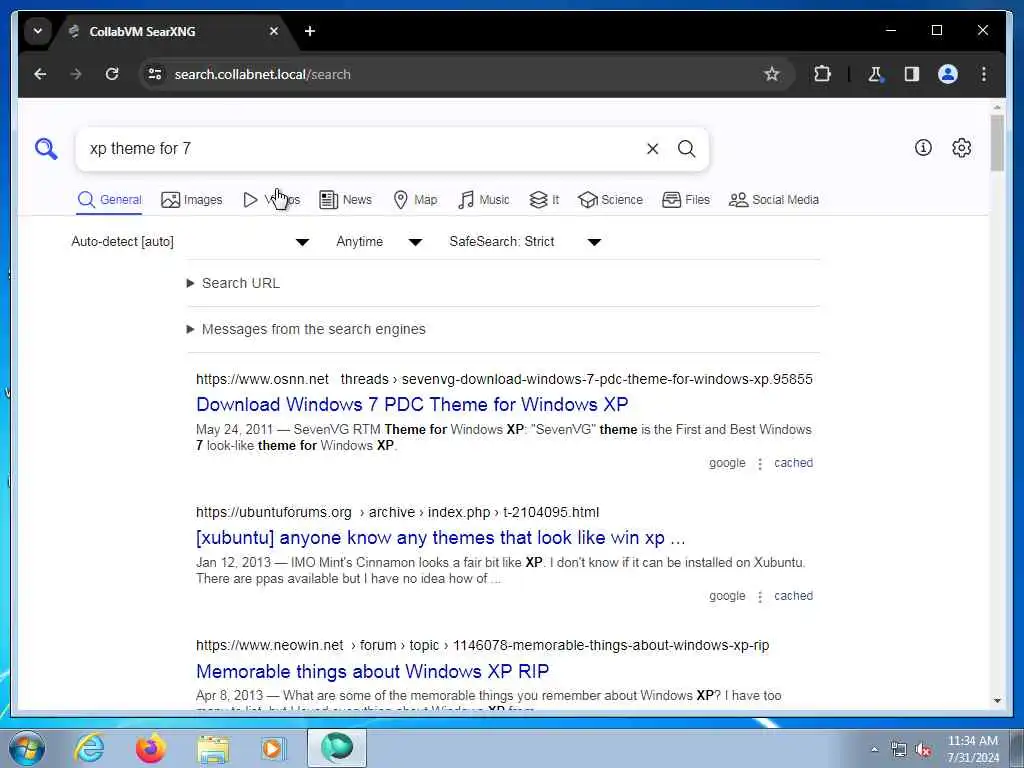The image size is (1024, 768).
Task: Click the scrollbar down arrow
Action: click(997, 701)
